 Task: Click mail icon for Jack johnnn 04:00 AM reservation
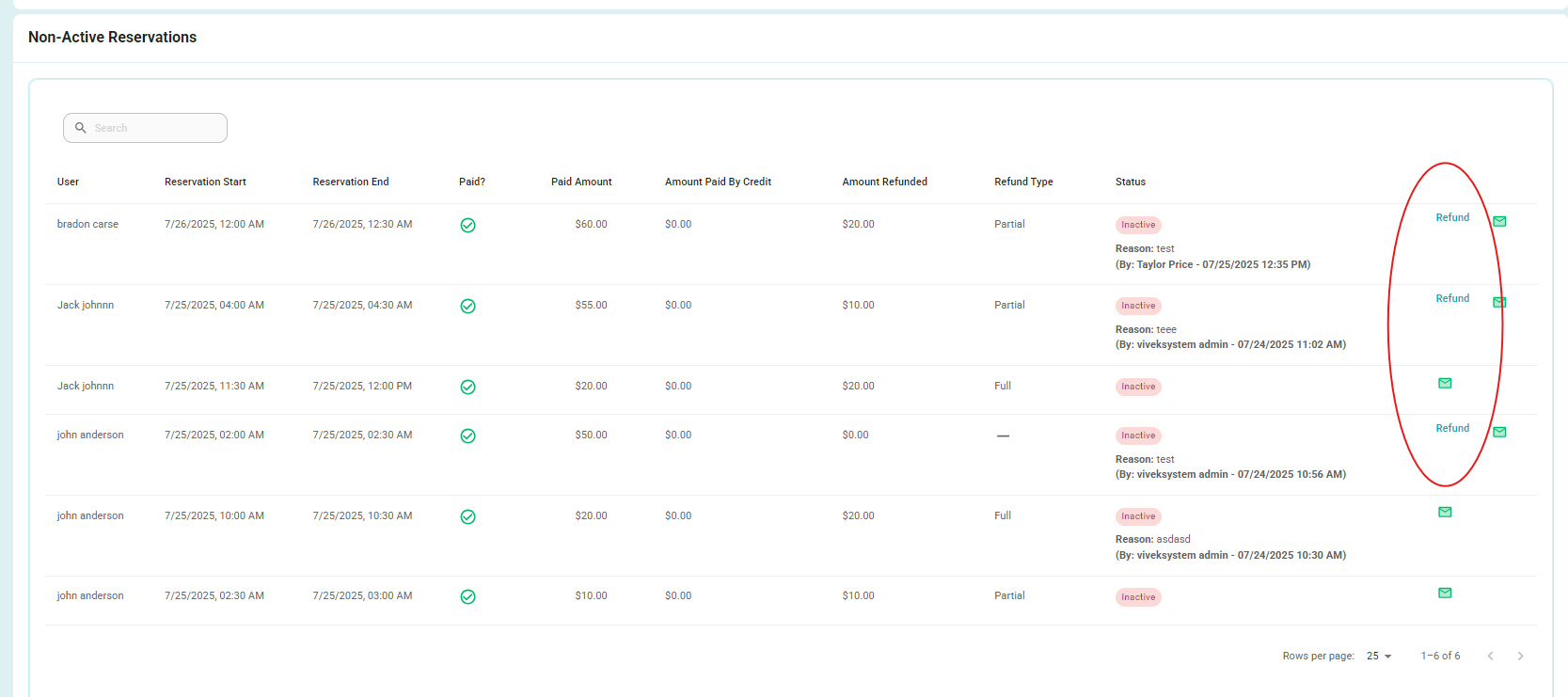point(1499,302)
